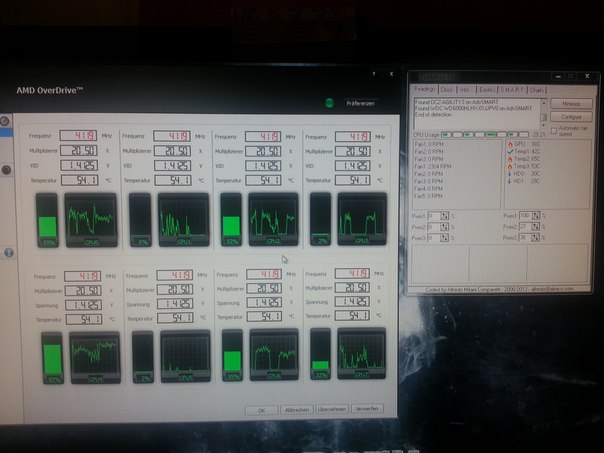604x453 pixels.
Task: Open the AMD OverDrive help question mark
Action: pyautogui.click(x=373, y=74)
